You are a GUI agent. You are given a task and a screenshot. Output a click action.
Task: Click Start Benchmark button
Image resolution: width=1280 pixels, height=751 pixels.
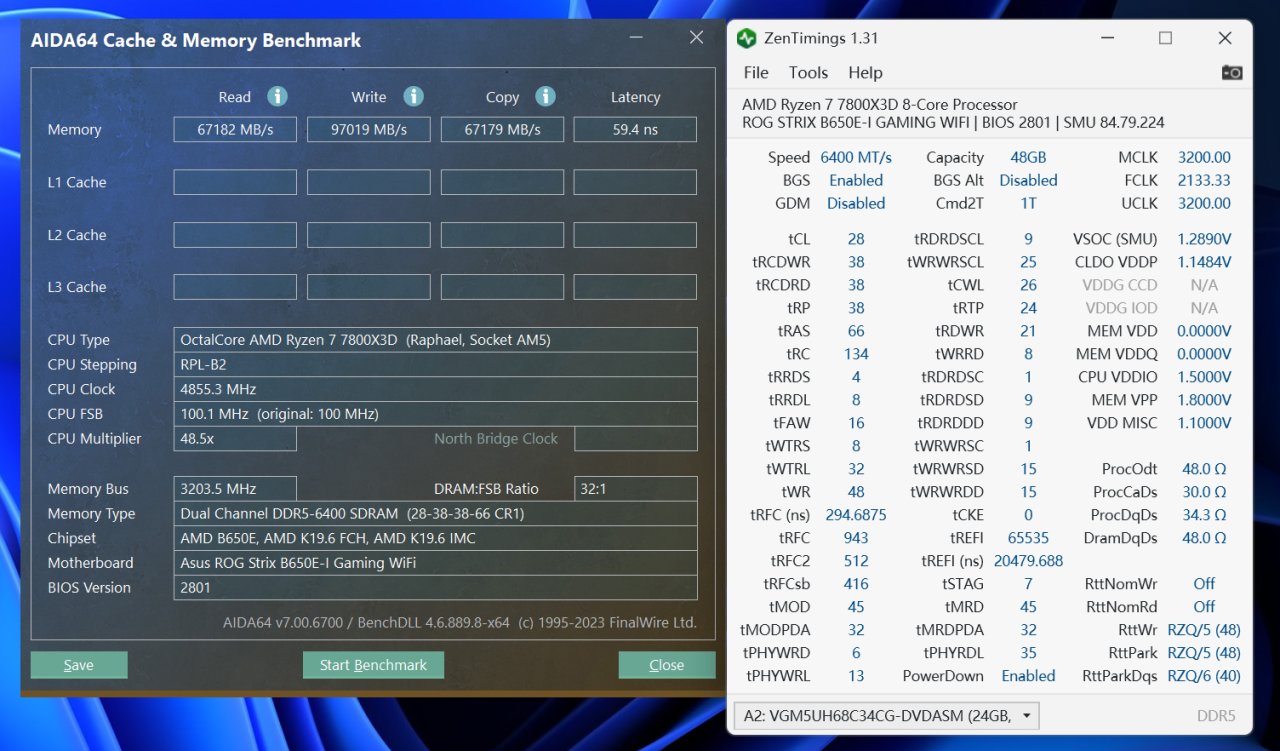[x=373, y=665]
